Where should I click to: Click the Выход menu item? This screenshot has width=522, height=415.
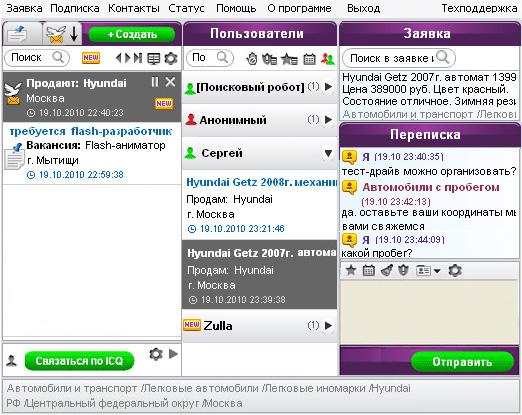coord(363,8)
